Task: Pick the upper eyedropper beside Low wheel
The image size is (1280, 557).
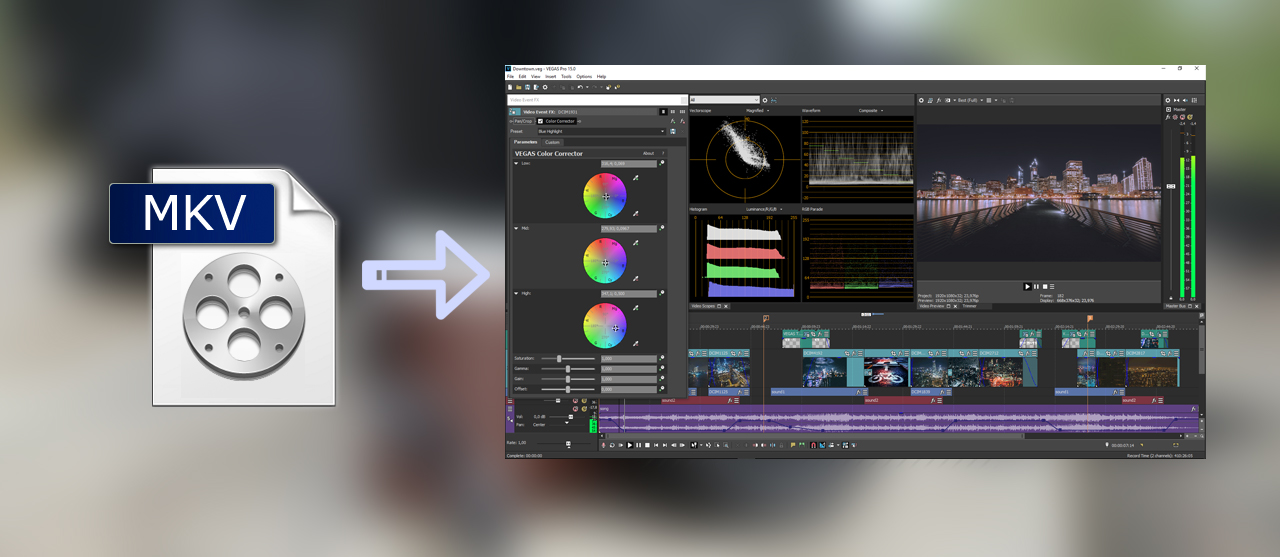Action: click(x=634, y=178)
